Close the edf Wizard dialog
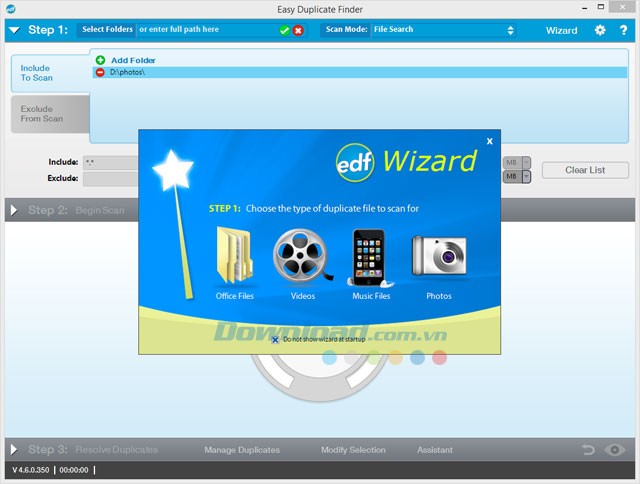The height and width of the screenshot is (484, 640). point(489,141)
